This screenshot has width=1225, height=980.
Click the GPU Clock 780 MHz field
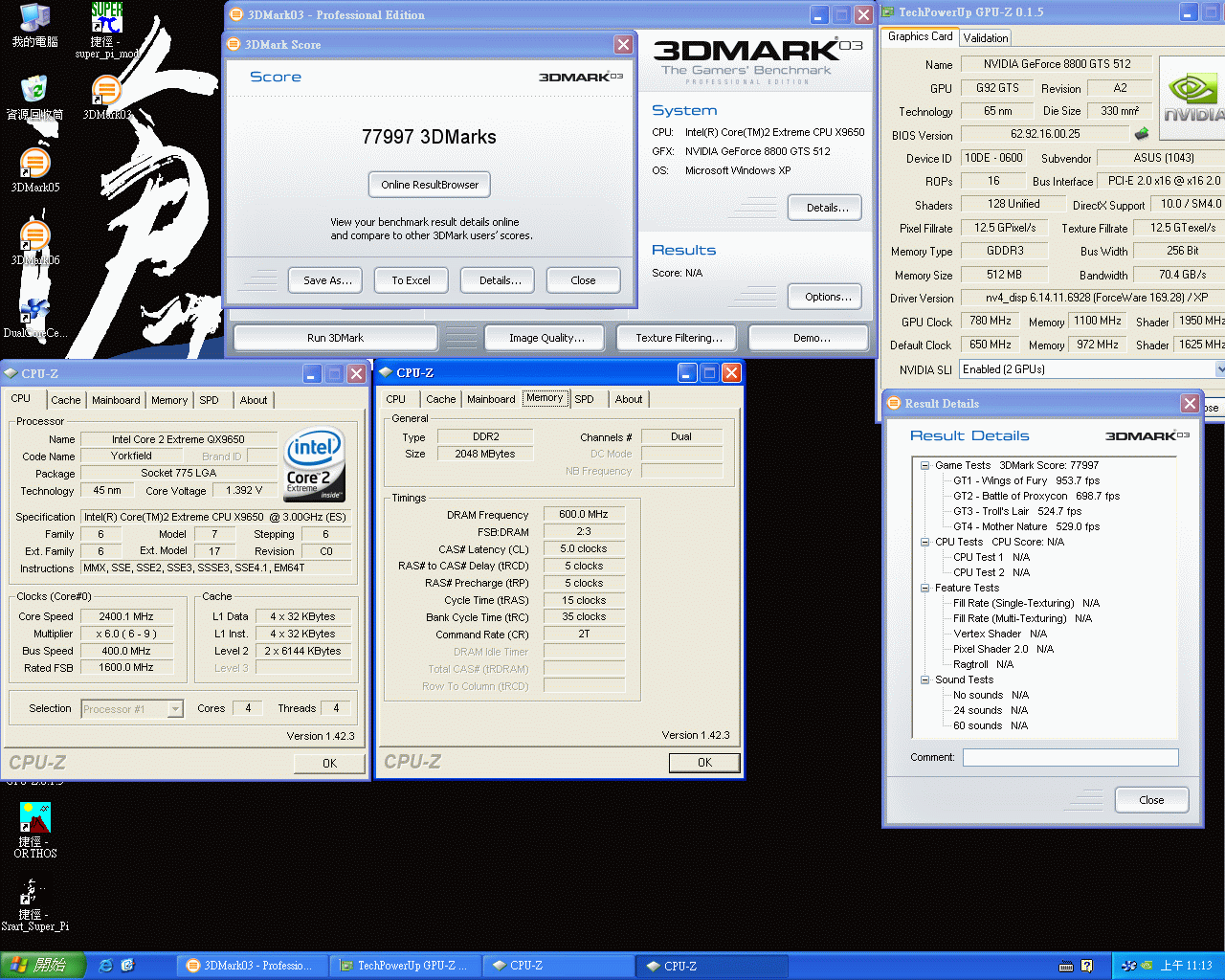(x=991, y=322)
